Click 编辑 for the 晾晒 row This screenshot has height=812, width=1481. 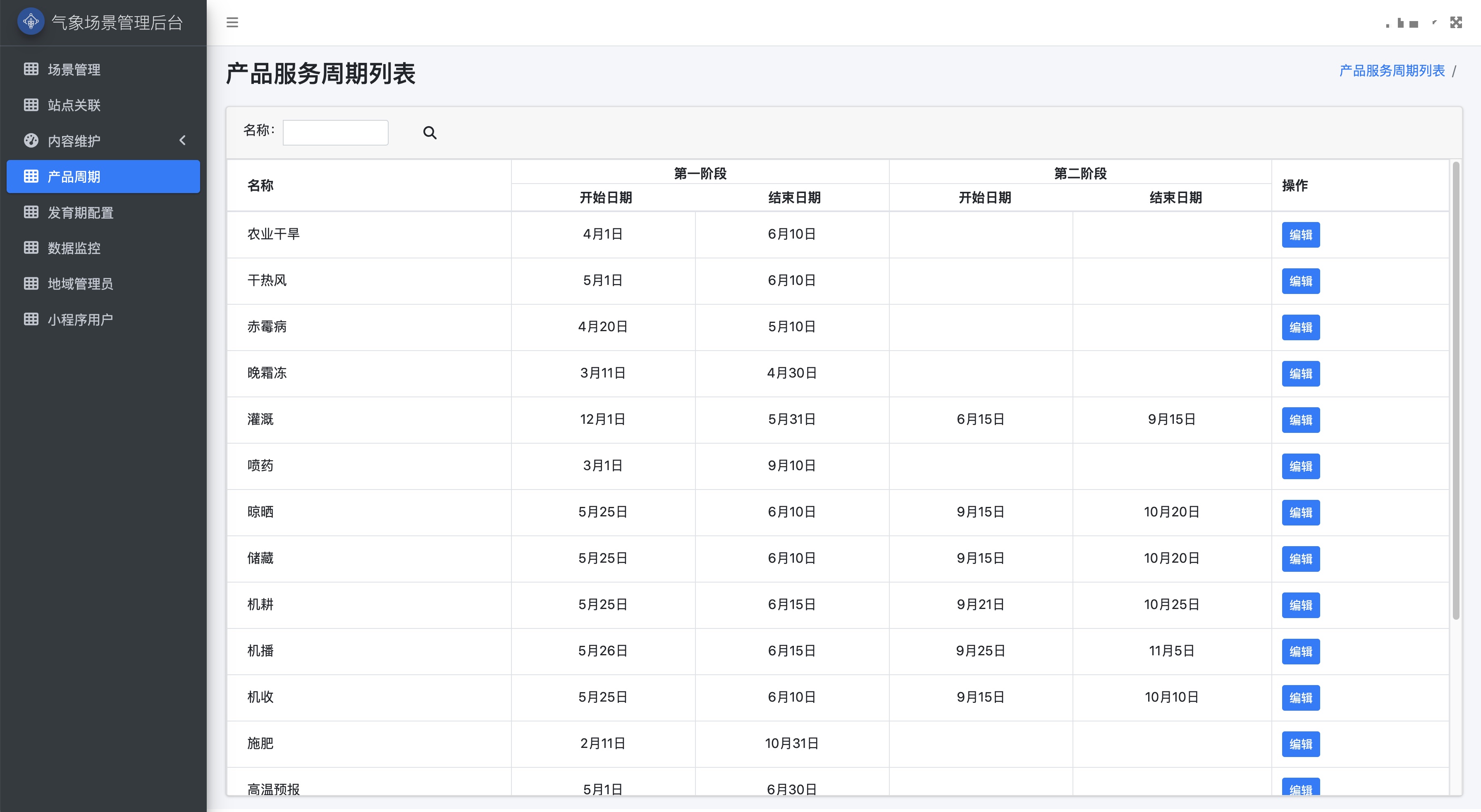[x=1300, y=512]
